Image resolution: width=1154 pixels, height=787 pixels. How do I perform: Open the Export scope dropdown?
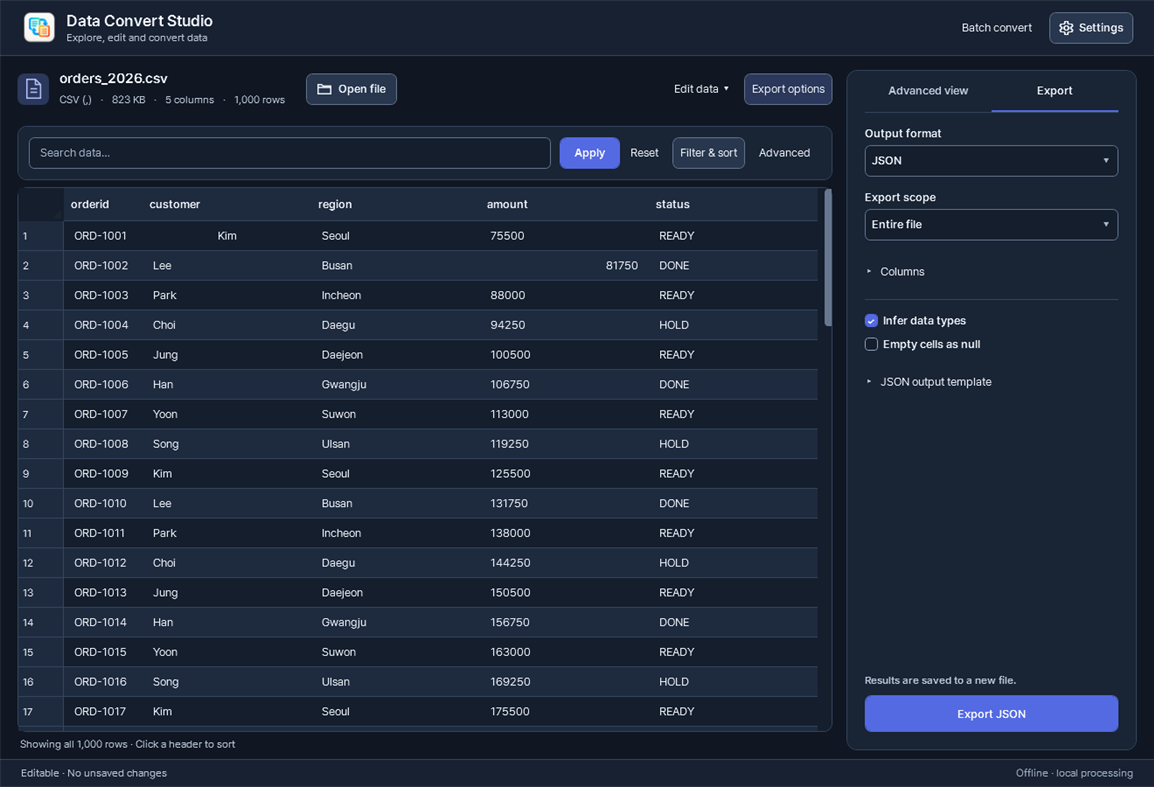pyautogui.click(x=991, y=225)
